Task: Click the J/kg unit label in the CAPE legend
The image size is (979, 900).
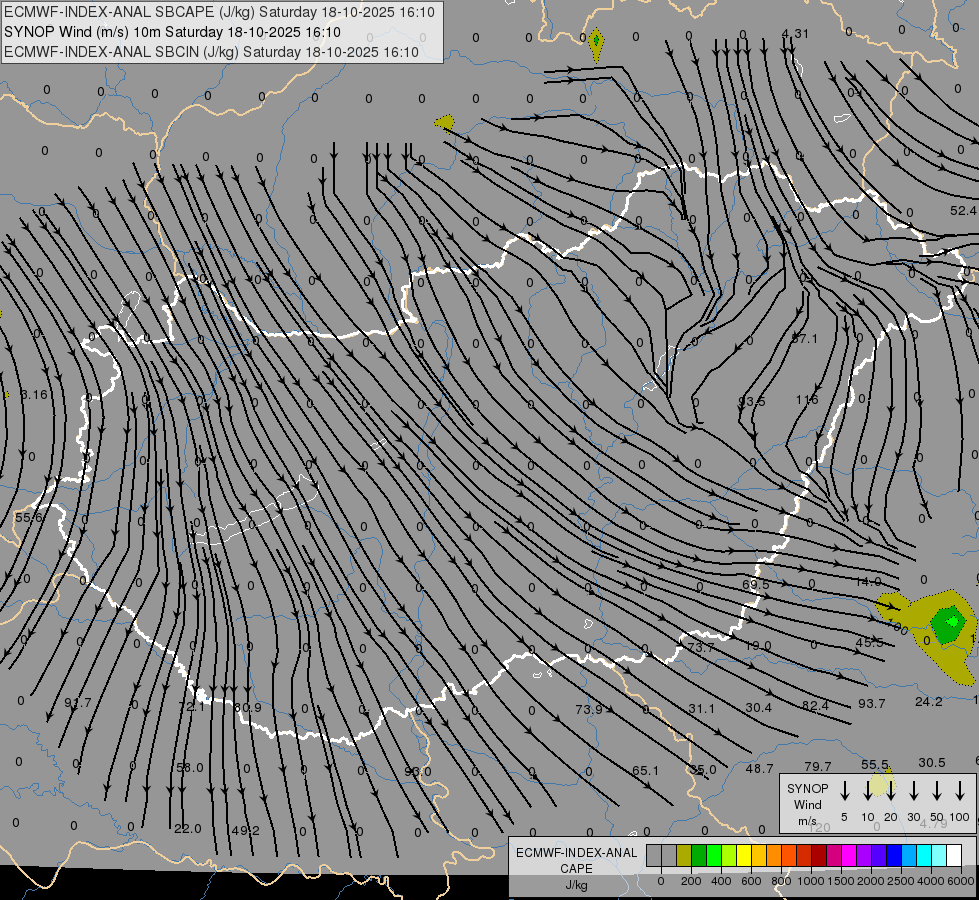Action: [x=576, y=885]
